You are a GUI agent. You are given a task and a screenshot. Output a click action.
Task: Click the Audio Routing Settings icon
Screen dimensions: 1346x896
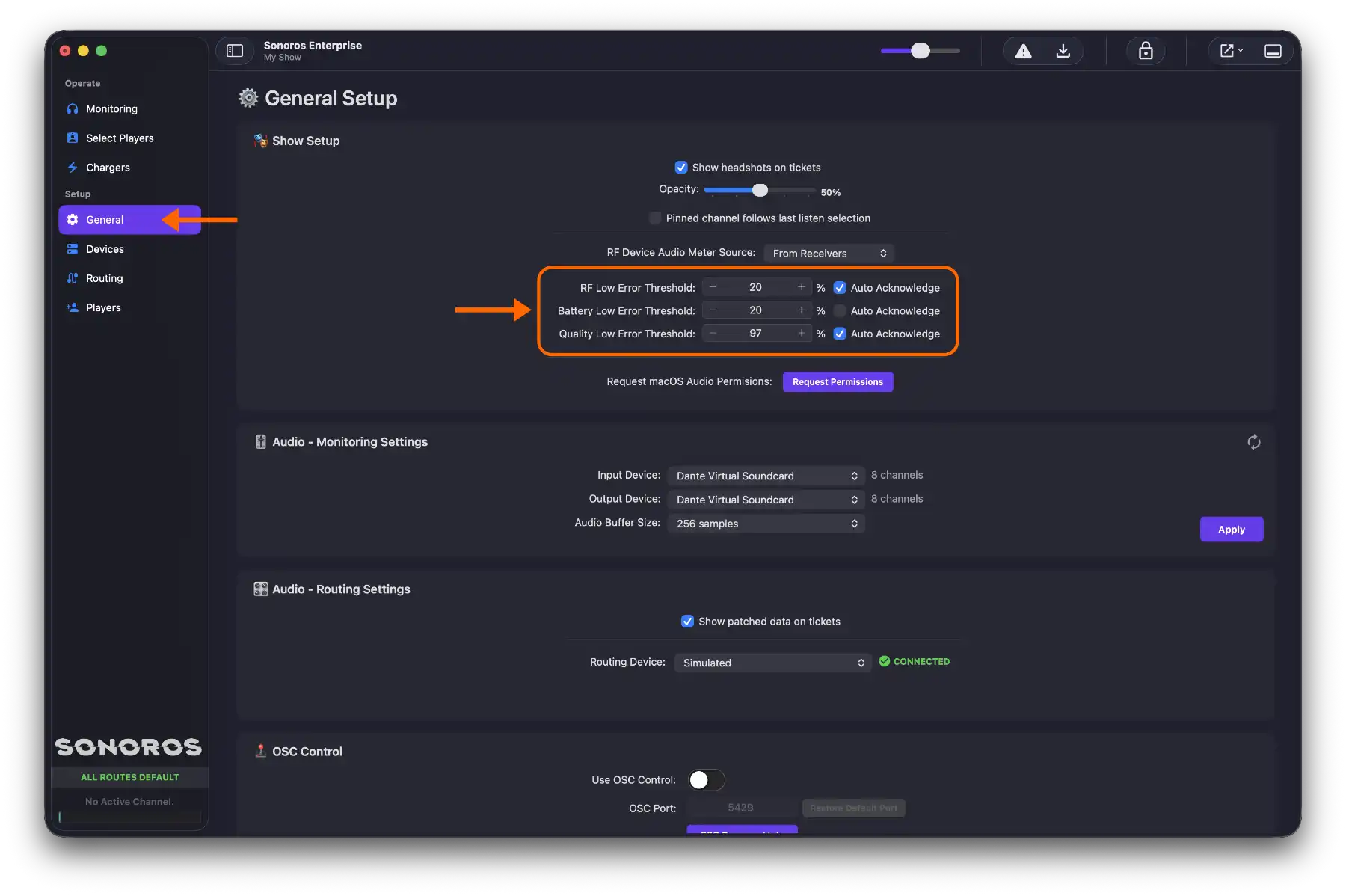coord(261,589)
